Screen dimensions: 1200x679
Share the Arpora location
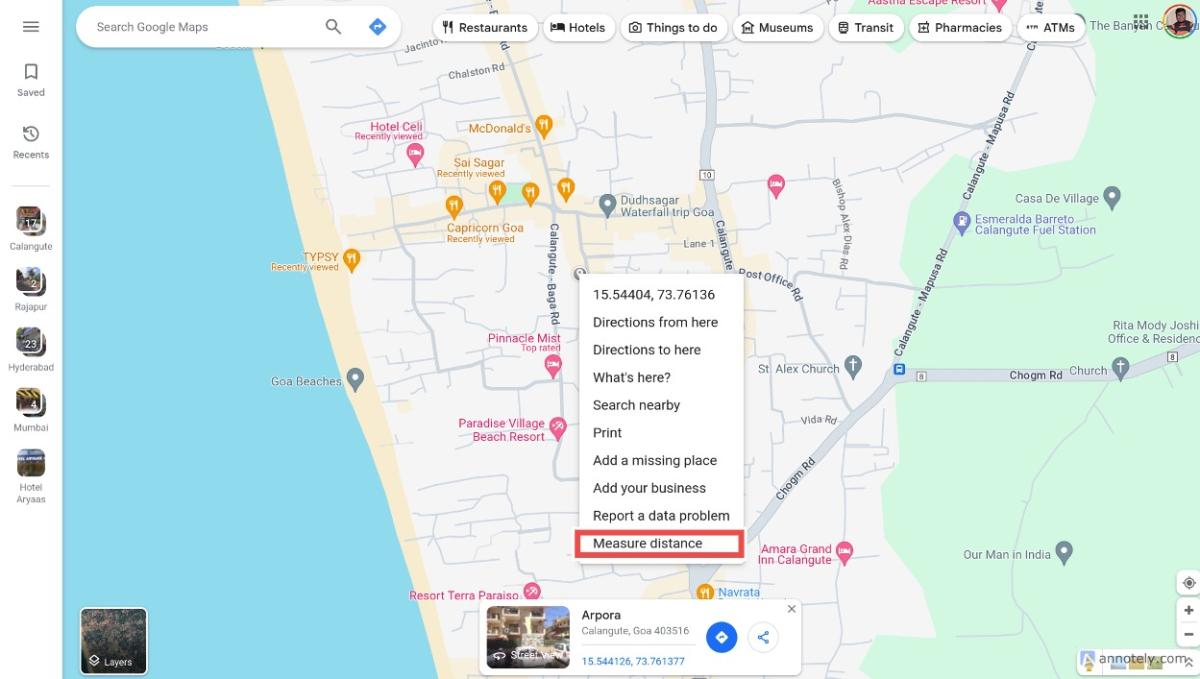pyautogui.click(x=763, y=637)
